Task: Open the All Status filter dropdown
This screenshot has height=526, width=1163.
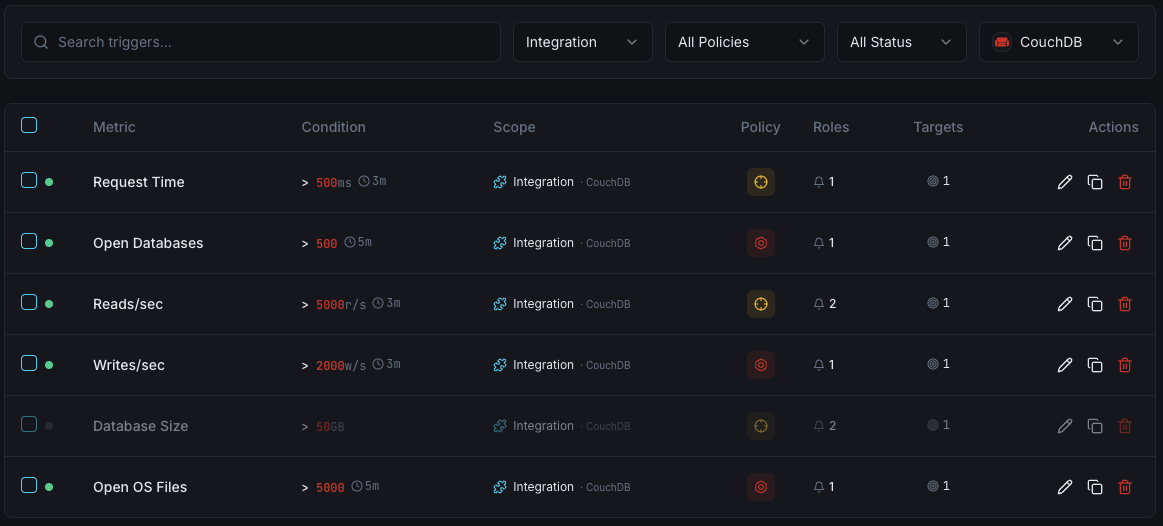Action: click(902, 42)
